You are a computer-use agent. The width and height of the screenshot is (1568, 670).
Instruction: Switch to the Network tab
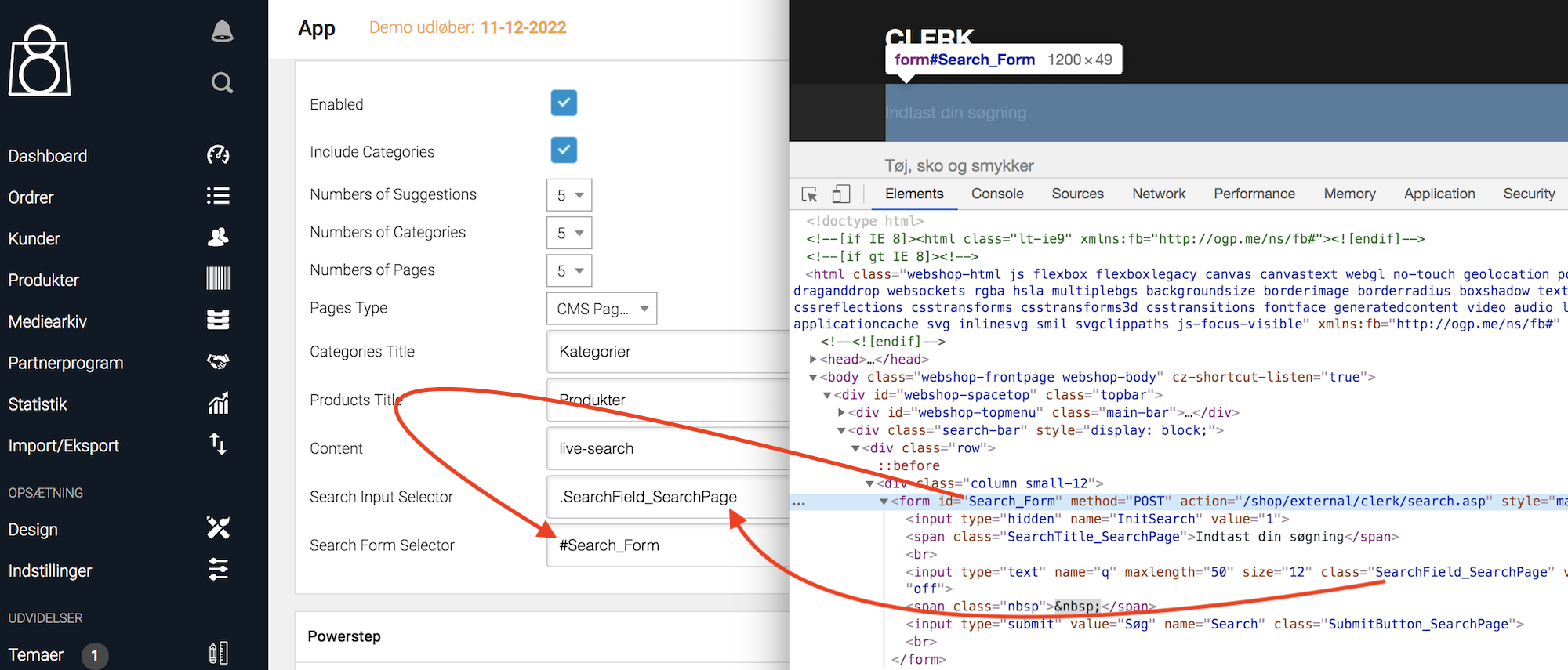click(1158, 194)
